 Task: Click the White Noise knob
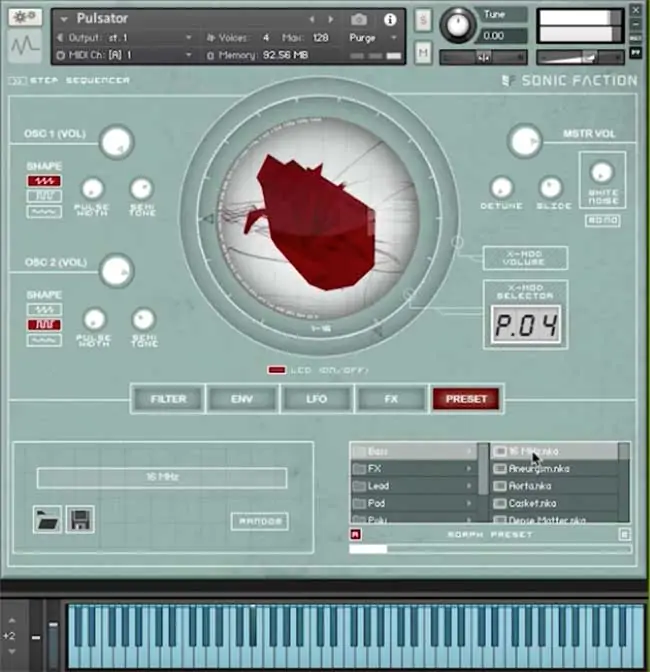click(602, 172)
